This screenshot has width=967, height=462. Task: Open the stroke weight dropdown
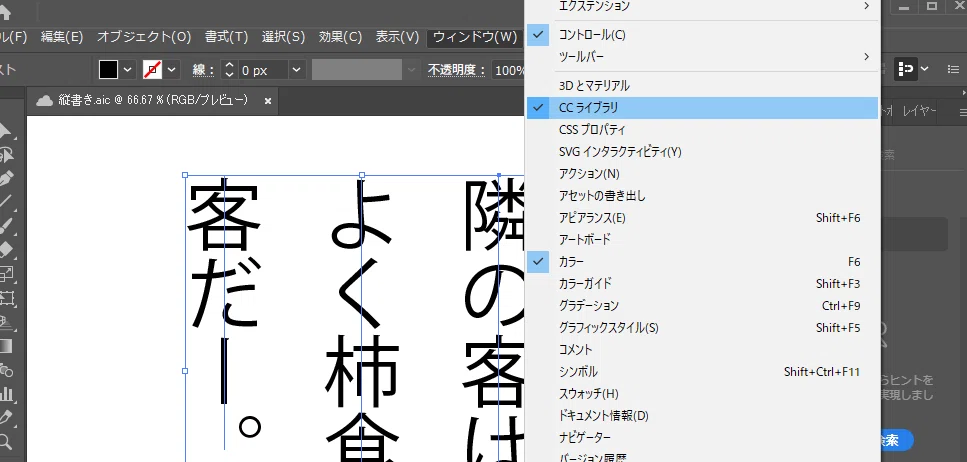pyautogui.click(x=297, y=70)
